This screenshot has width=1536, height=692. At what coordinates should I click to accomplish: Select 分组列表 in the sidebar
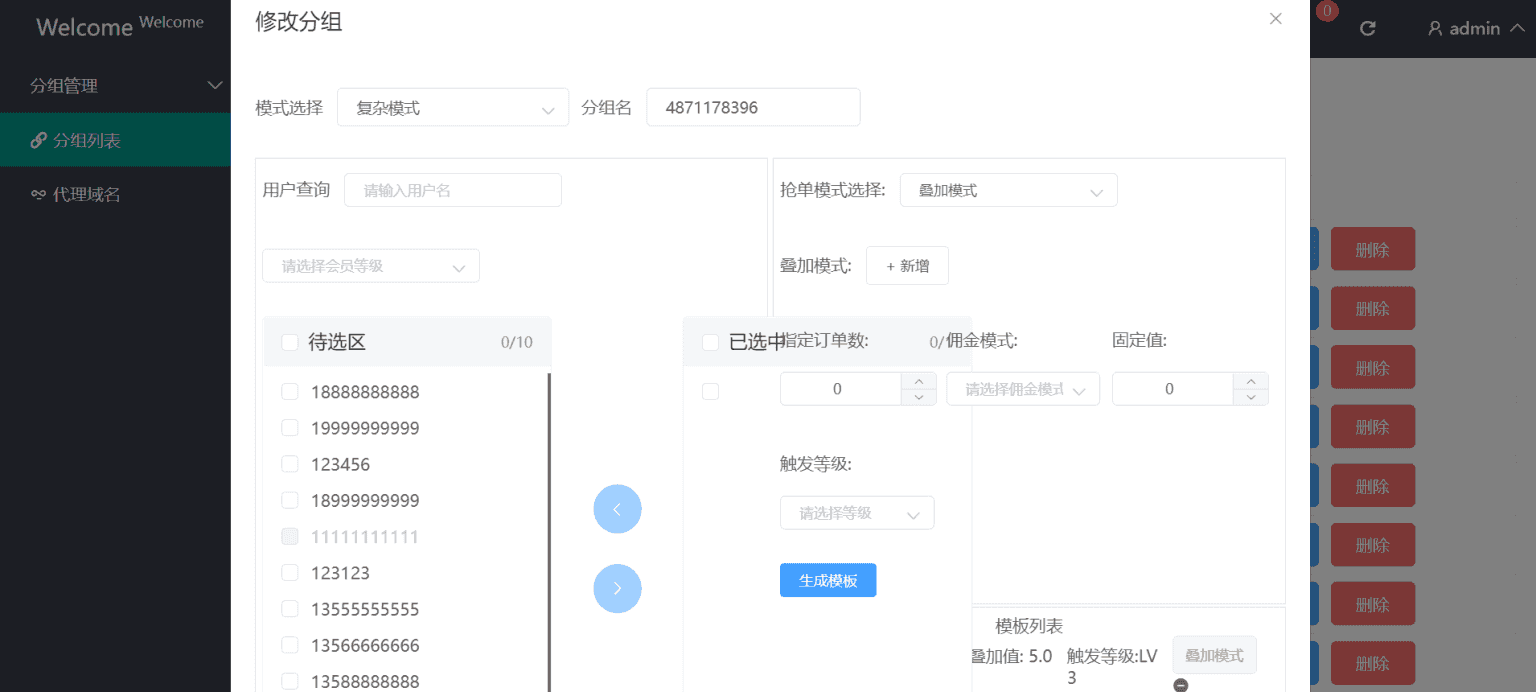pos(115,140)
